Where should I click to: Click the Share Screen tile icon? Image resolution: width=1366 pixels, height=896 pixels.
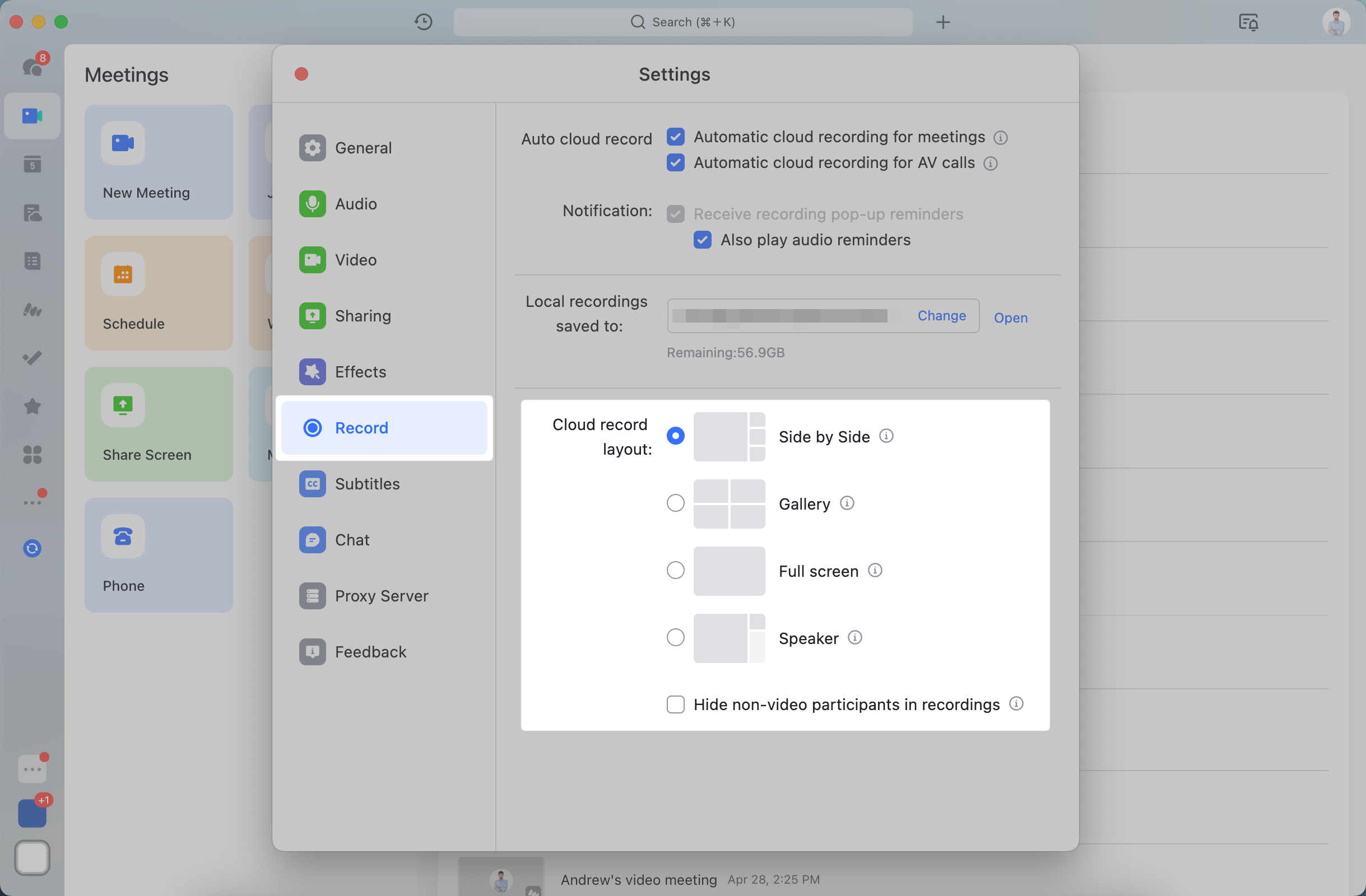[123, 405]
